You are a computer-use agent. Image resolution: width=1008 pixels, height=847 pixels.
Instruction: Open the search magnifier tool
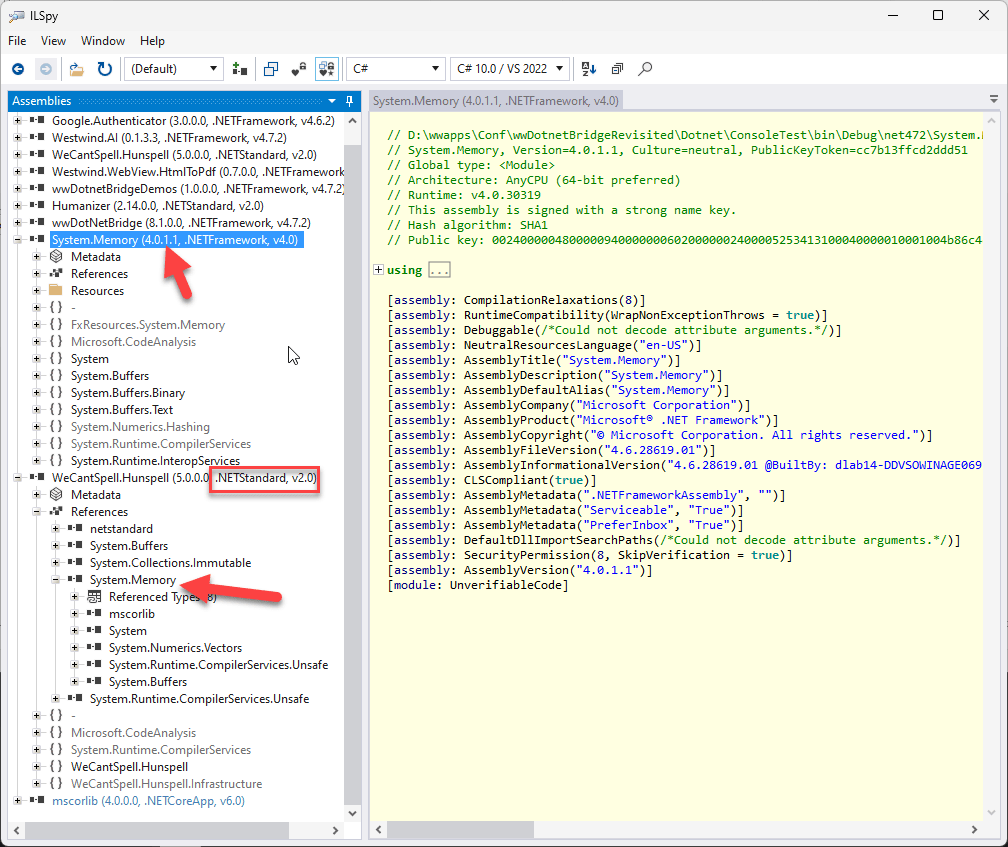pyautogui.click(x=645, y=69)
